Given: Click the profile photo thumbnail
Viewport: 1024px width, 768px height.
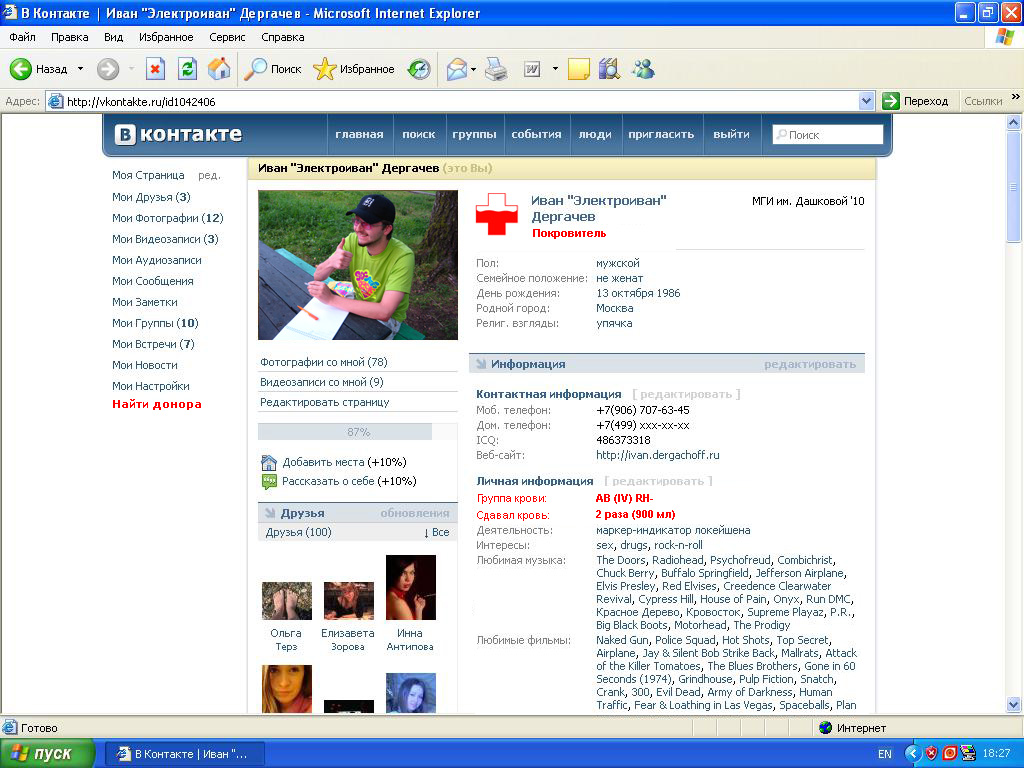Looking at the screenshot, I should 358,264.
